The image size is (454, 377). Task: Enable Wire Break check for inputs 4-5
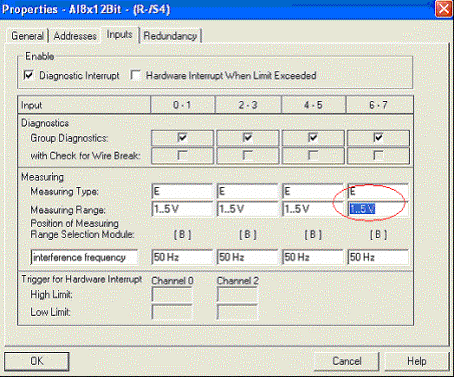[x=313, y=155]
